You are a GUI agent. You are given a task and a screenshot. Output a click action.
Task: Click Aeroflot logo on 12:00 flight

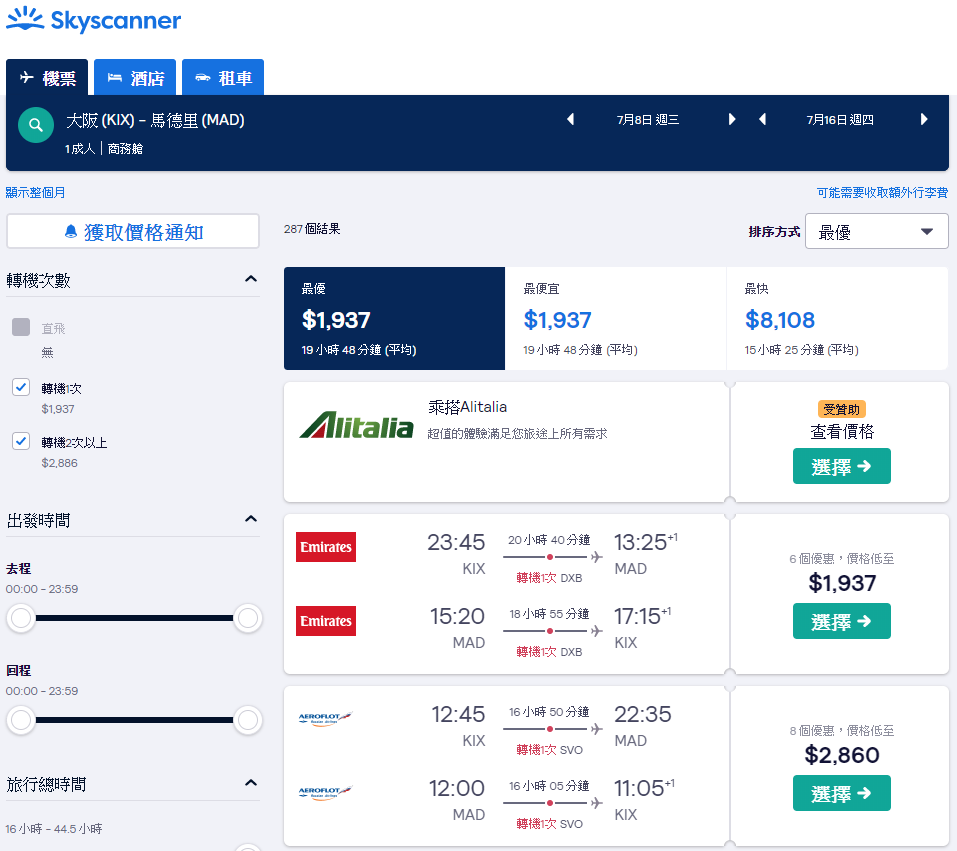tap(325, 792)
